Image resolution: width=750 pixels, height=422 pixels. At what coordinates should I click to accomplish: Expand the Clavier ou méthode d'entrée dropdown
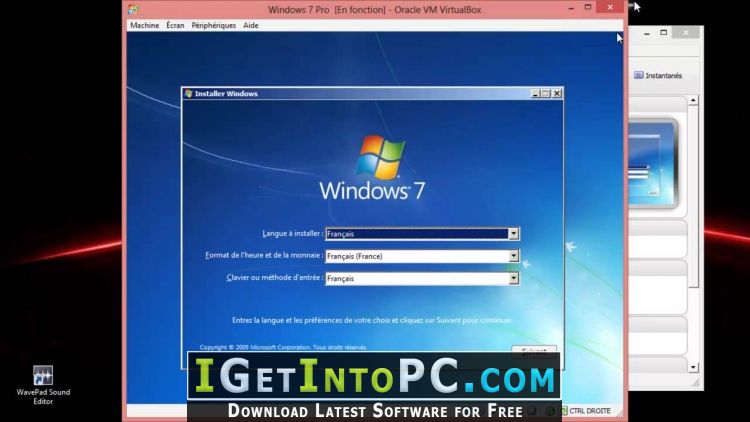513,278
